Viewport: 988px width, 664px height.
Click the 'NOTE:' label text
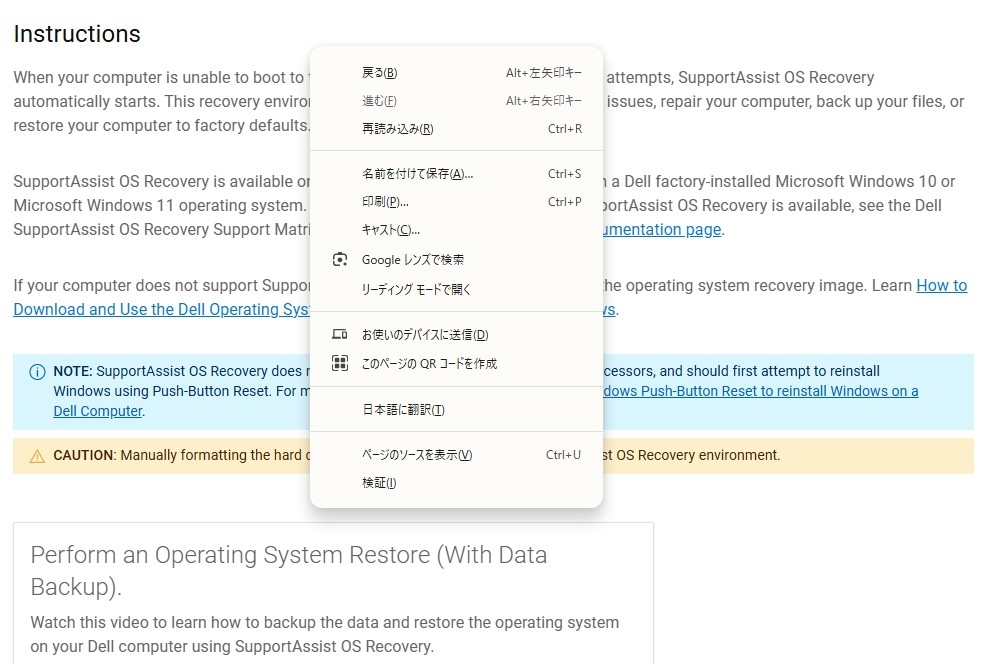pyautogui.click(x=73, y=371)
